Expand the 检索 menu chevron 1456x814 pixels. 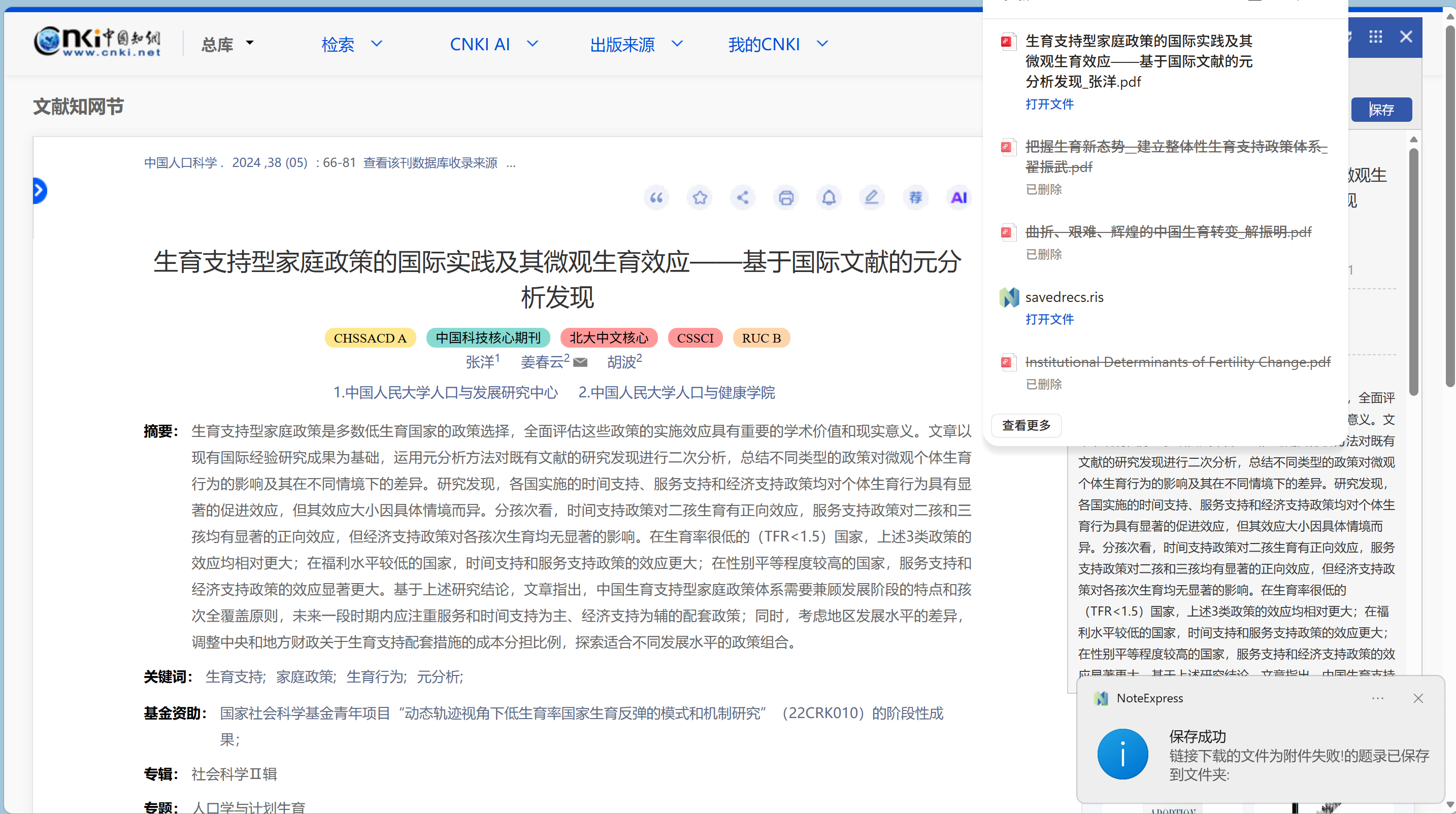(376, 44)
